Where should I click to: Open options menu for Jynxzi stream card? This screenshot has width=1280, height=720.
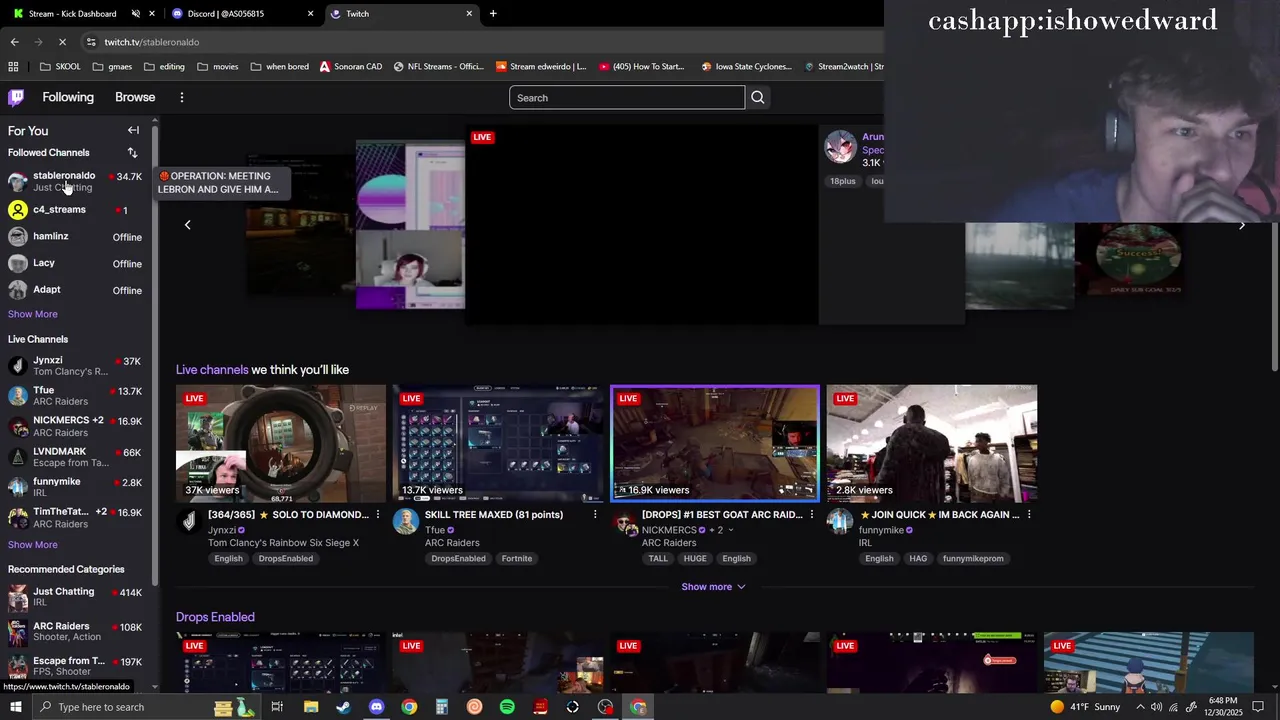pyautogui.click(x=377, y=514)
